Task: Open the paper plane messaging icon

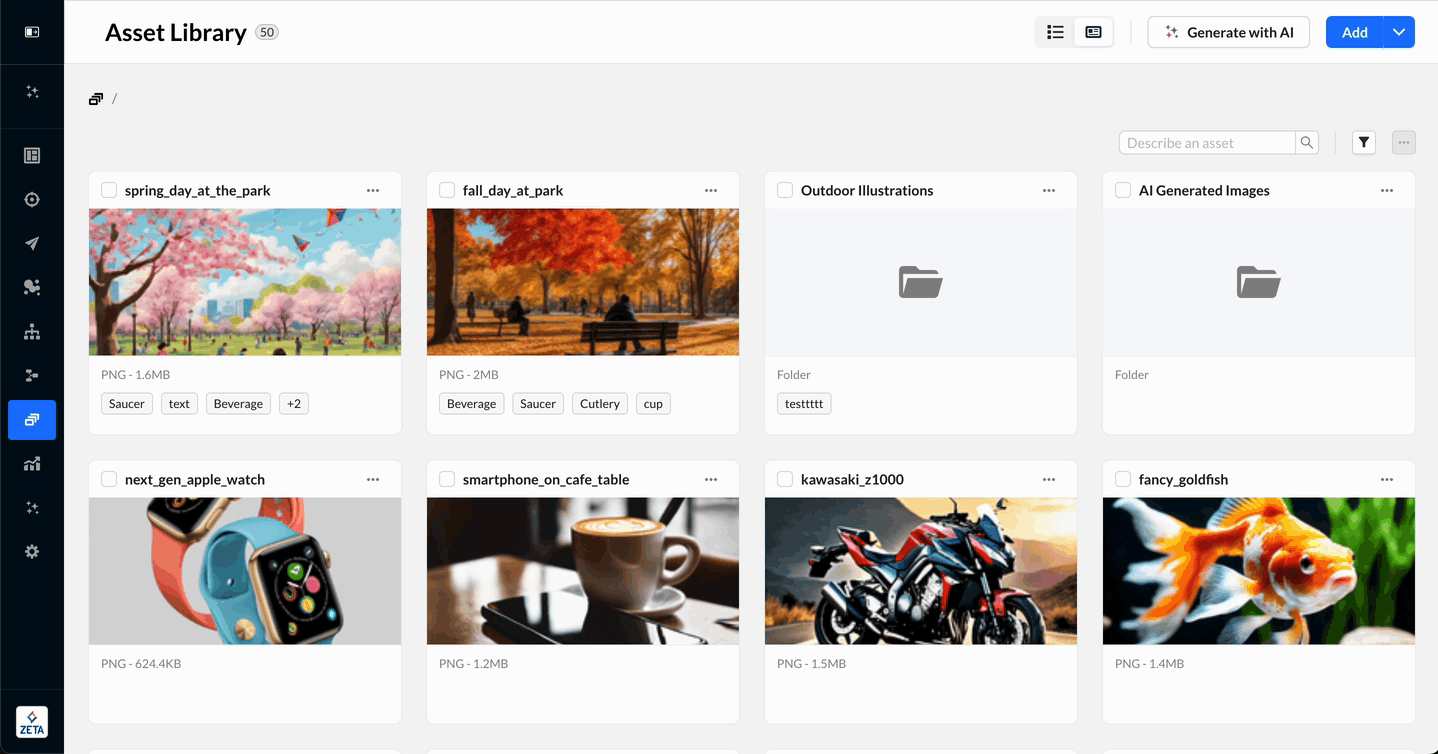Action: click(x=32, y=243)
